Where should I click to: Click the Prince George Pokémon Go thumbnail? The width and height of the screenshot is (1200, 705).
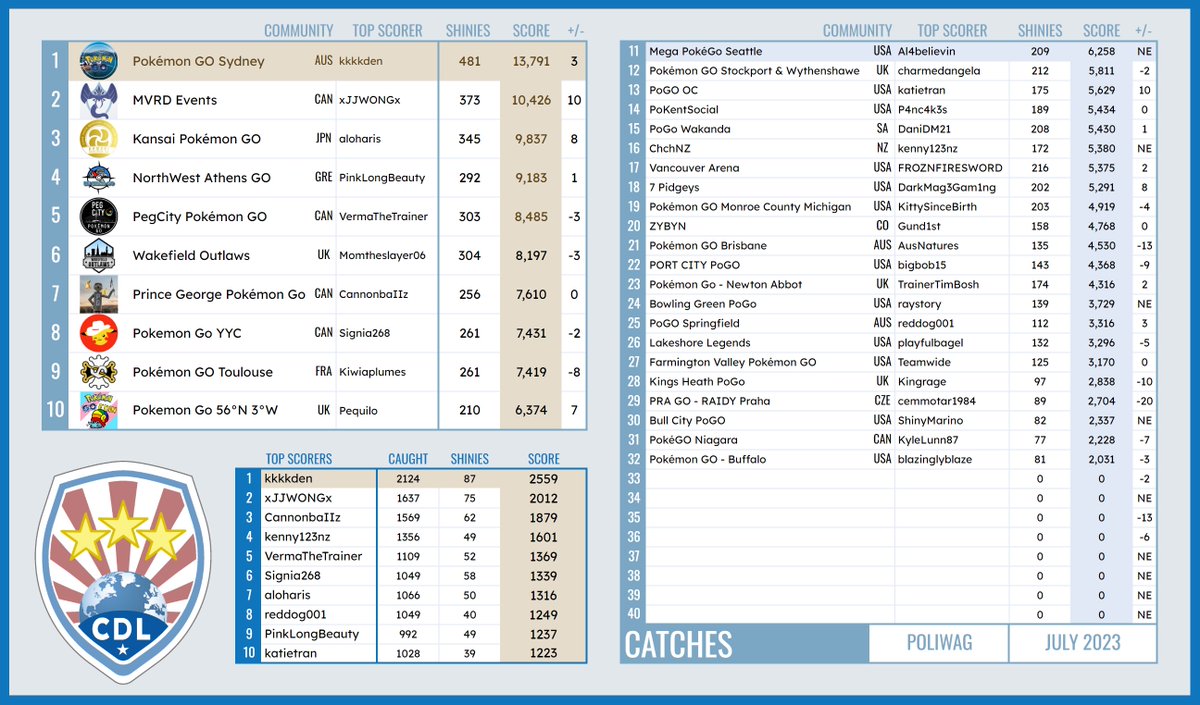click(98, 294)
